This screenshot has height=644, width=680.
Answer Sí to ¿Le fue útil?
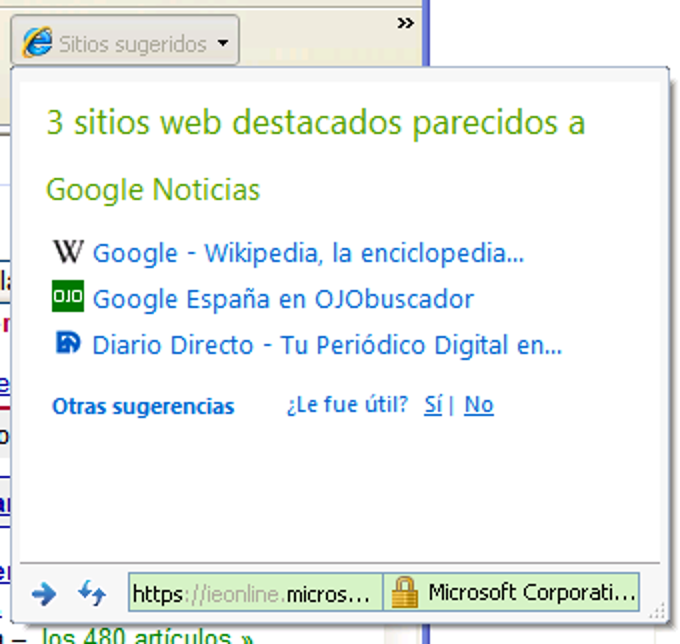pyautogui.click(x=433, y=405)
